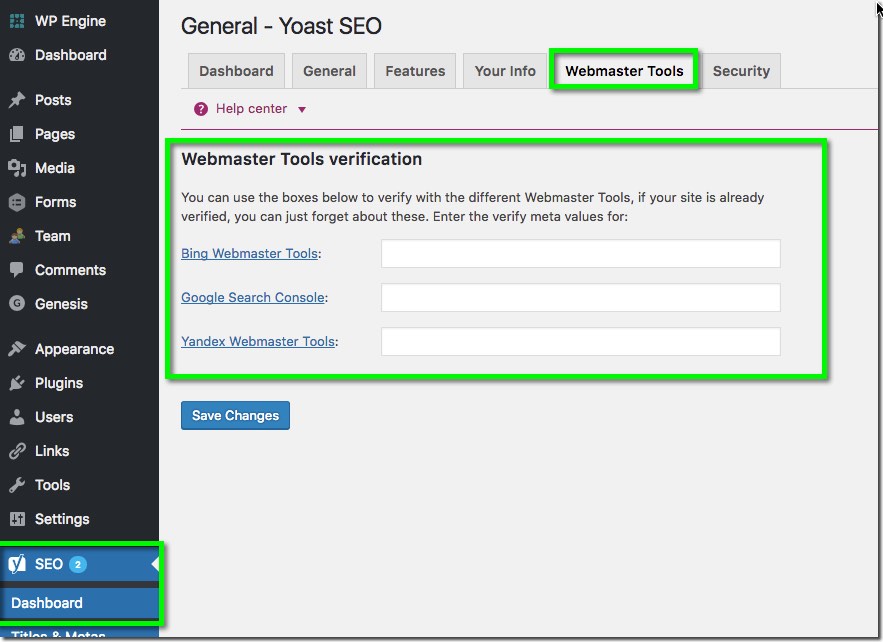The image size is (883, 642).
Task: Open the Security tab
Action: (741, 70)
